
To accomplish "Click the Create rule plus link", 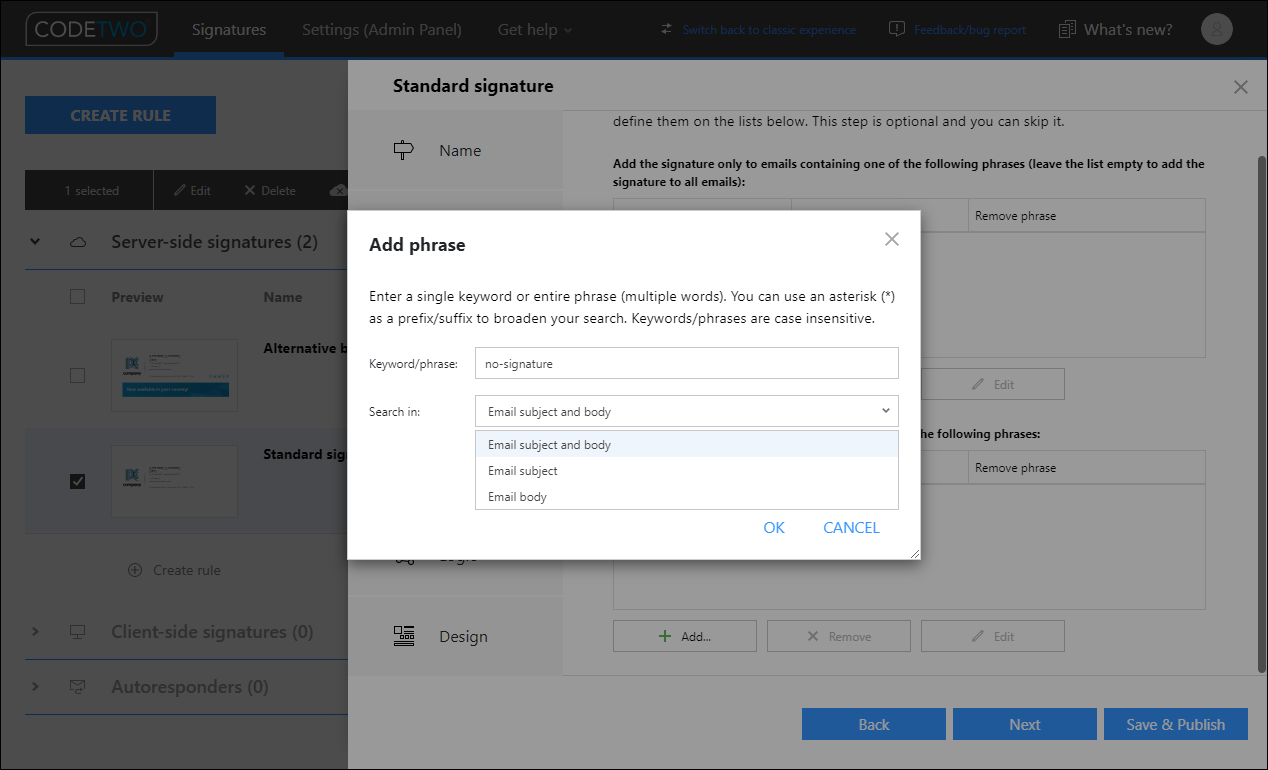I will coord(175,570).
